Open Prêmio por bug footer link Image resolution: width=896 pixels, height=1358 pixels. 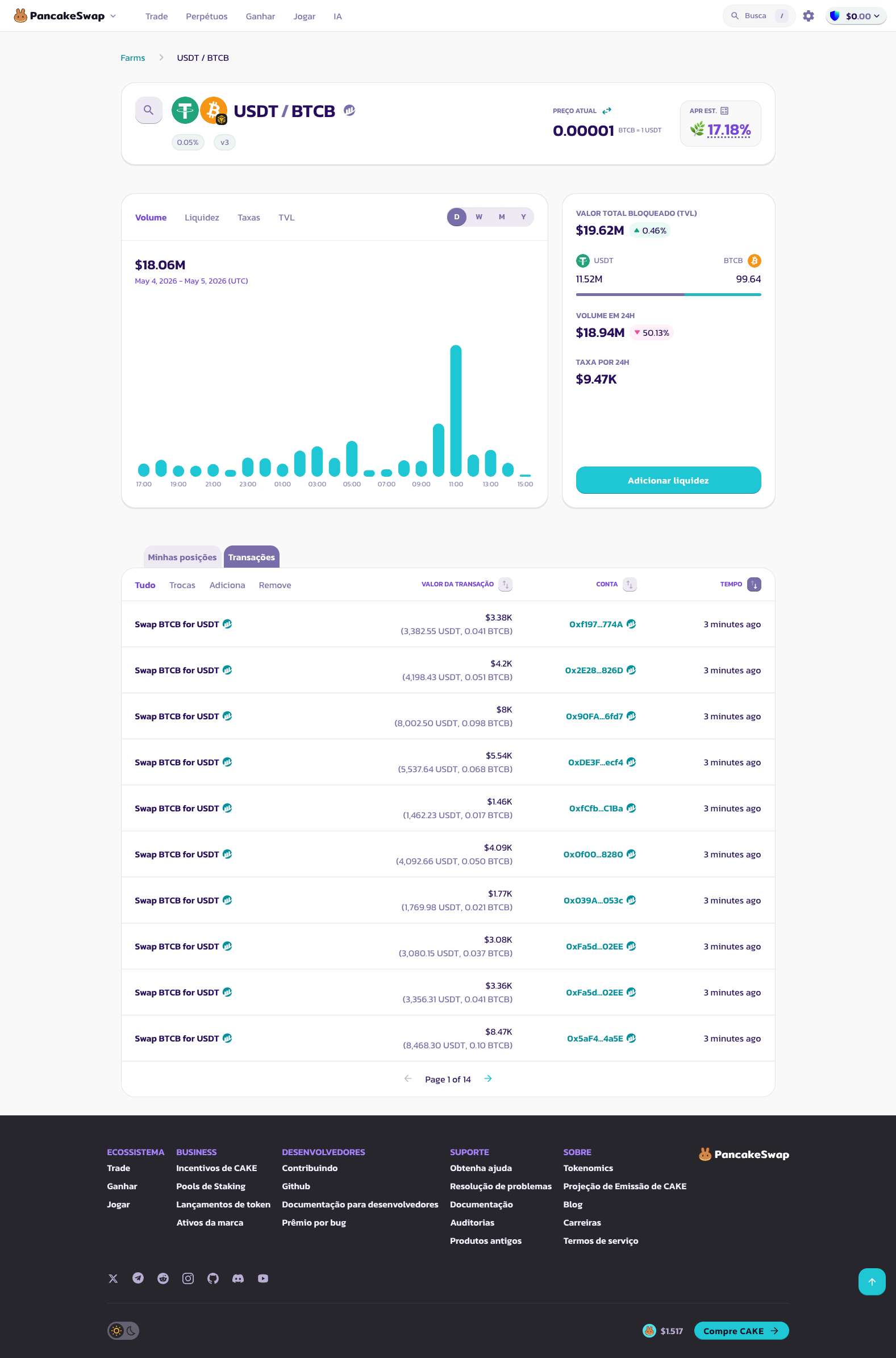click(x=314, y=1223)
